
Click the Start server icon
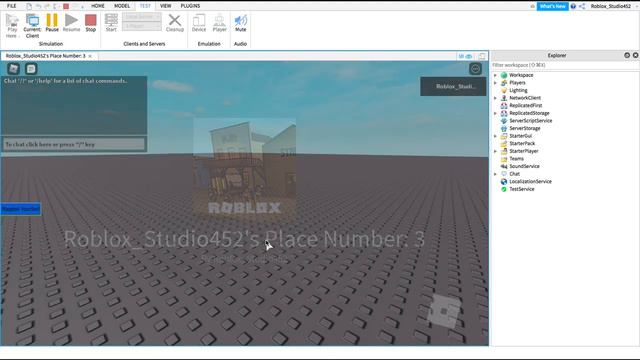click(111, 22)
